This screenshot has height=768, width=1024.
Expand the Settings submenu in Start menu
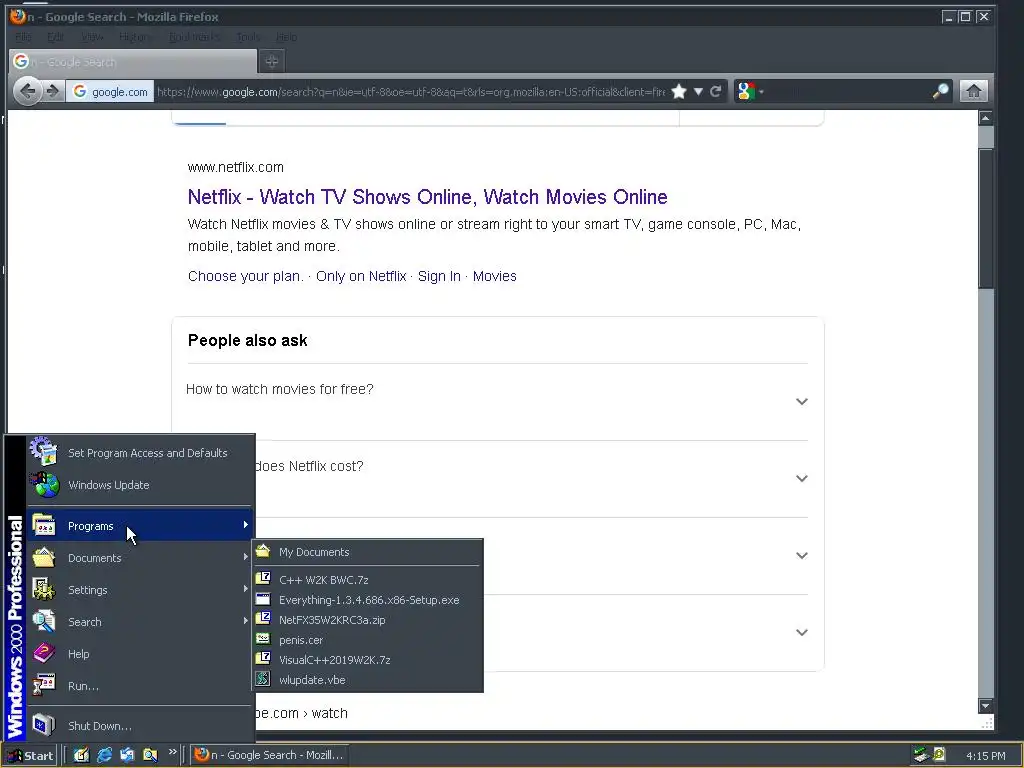(x=140, y=590)
